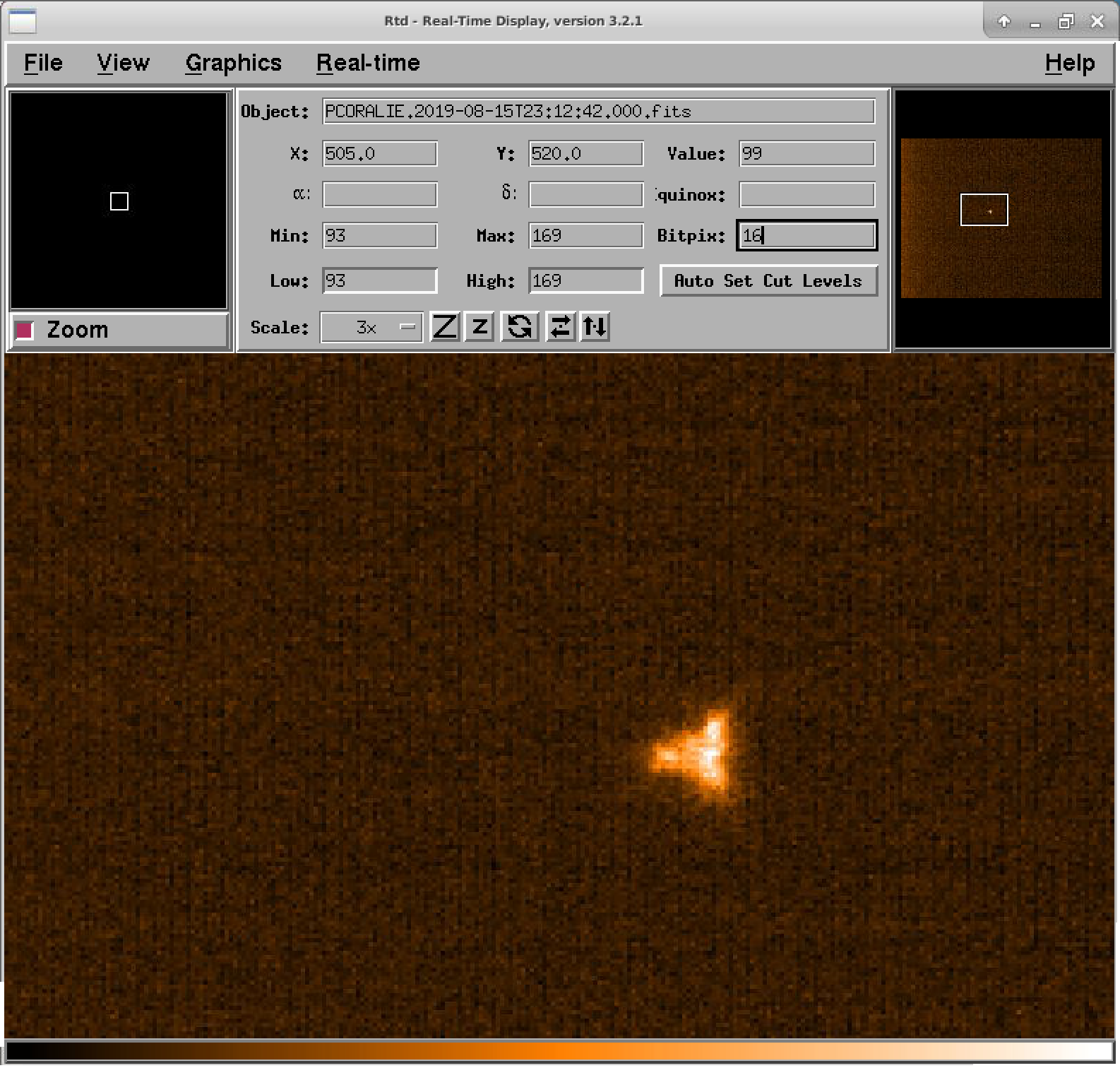Viewport: 1120px width, 1068px height.
Task: Maximize the Rtd window
Action: (1066, 22)
